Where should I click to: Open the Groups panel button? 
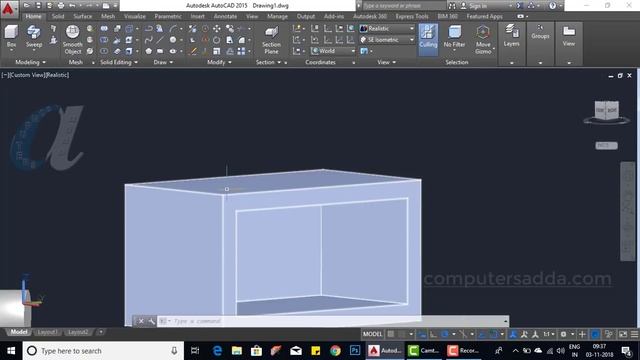[x=540, y=33]
